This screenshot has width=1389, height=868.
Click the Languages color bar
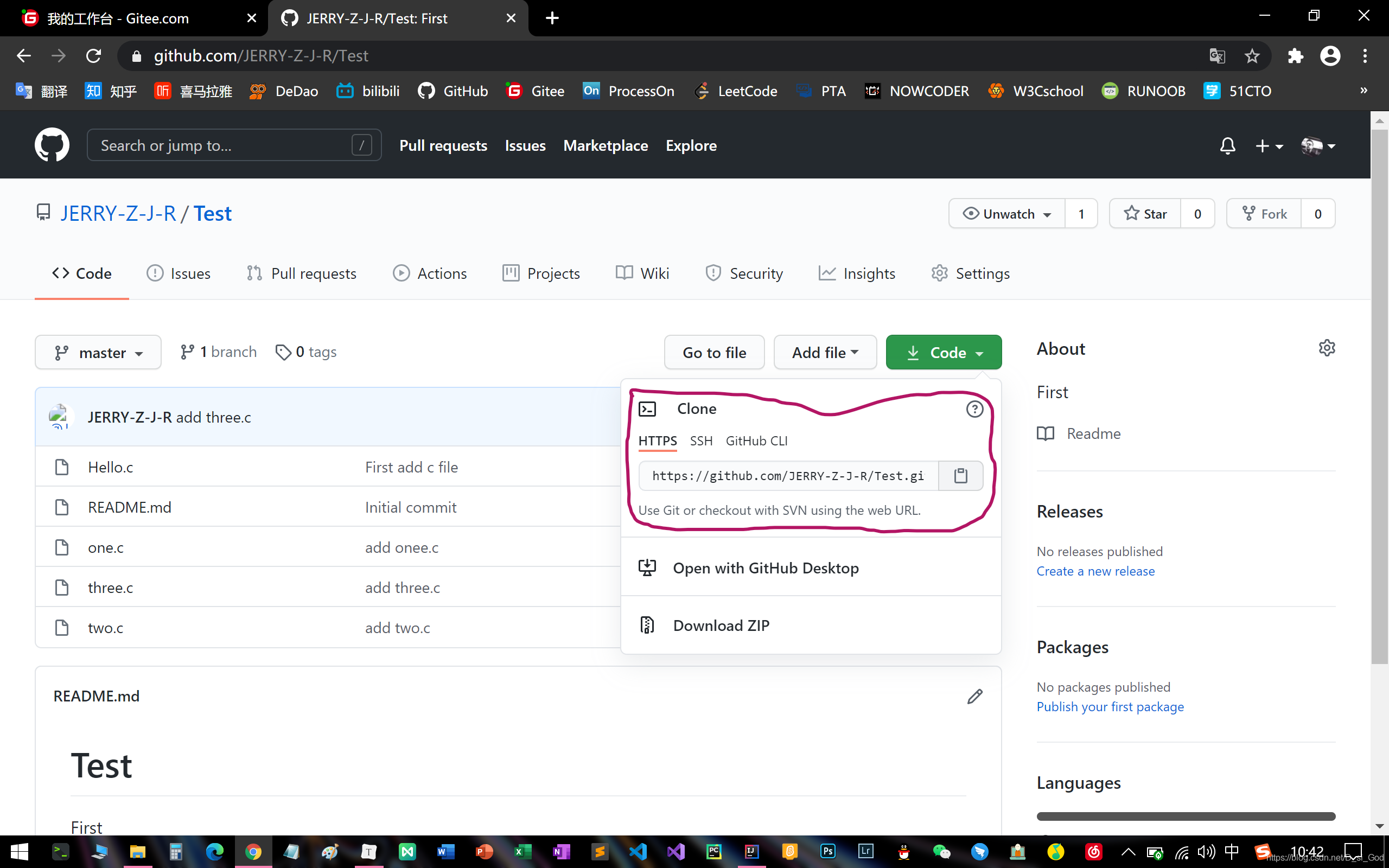(1185, 816)
